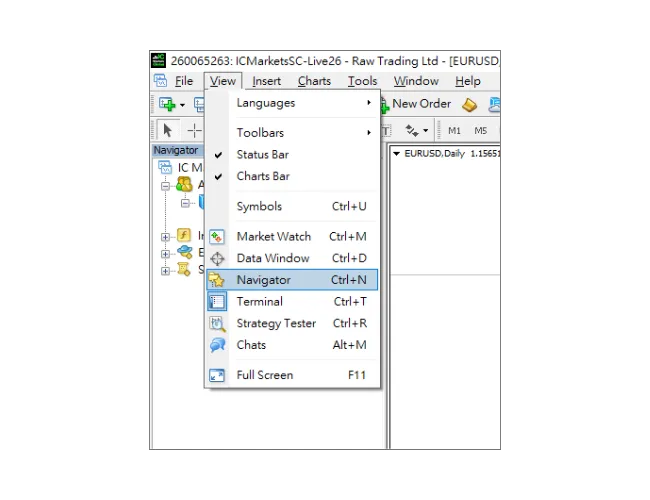Expand the first Navigator tree node

coord(166,236)
